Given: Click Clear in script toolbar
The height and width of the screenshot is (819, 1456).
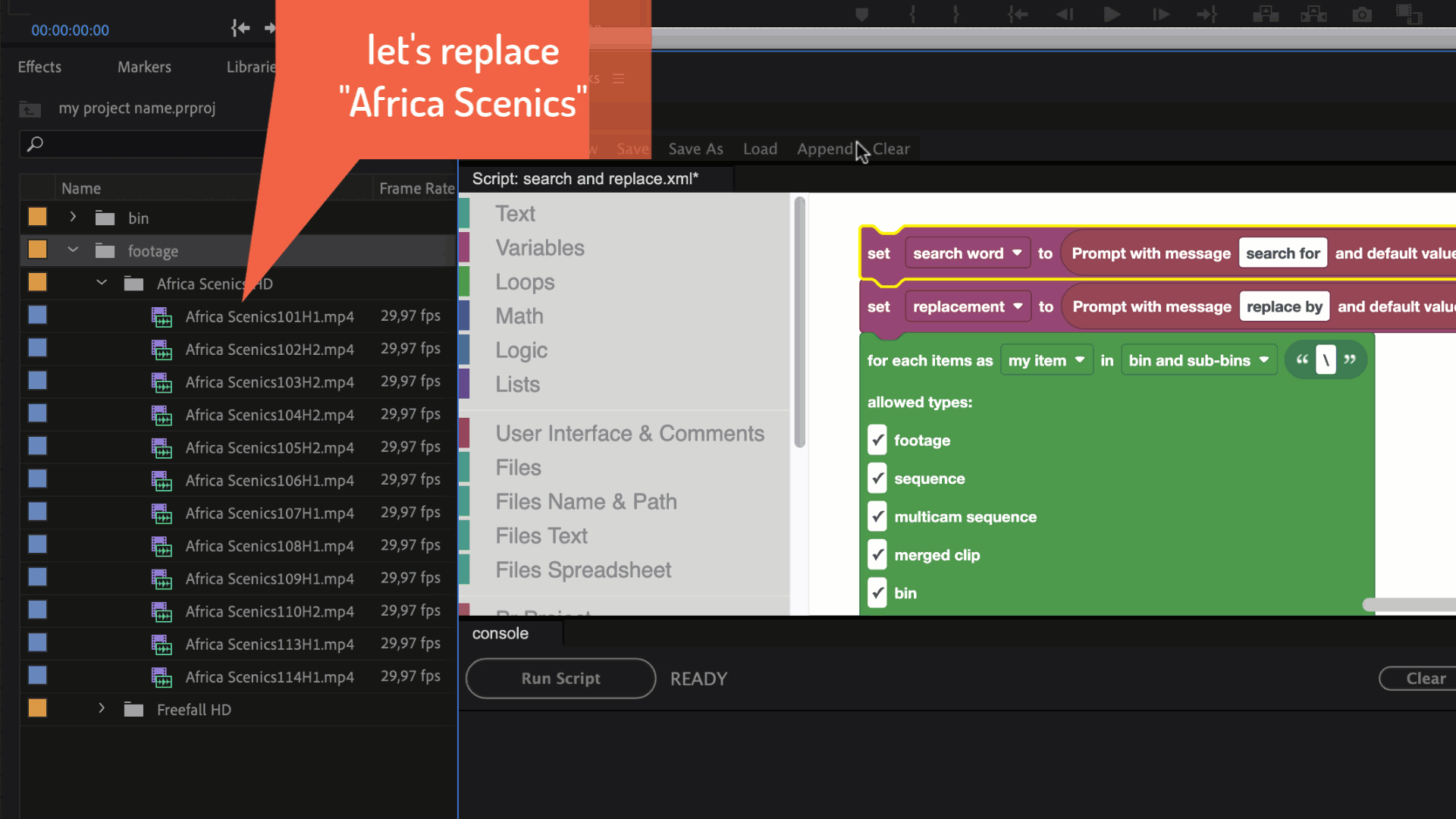Looking at the screenshot, I should [x=891, y=149].
